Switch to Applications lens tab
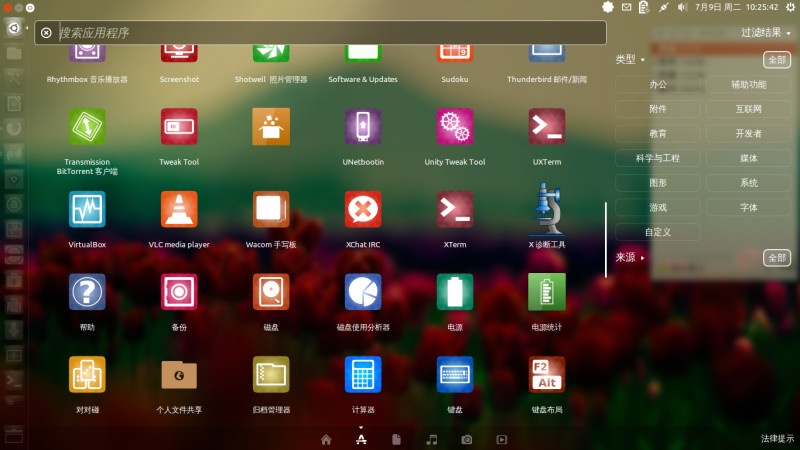This screenshot has width=800, height=450. 361,439
